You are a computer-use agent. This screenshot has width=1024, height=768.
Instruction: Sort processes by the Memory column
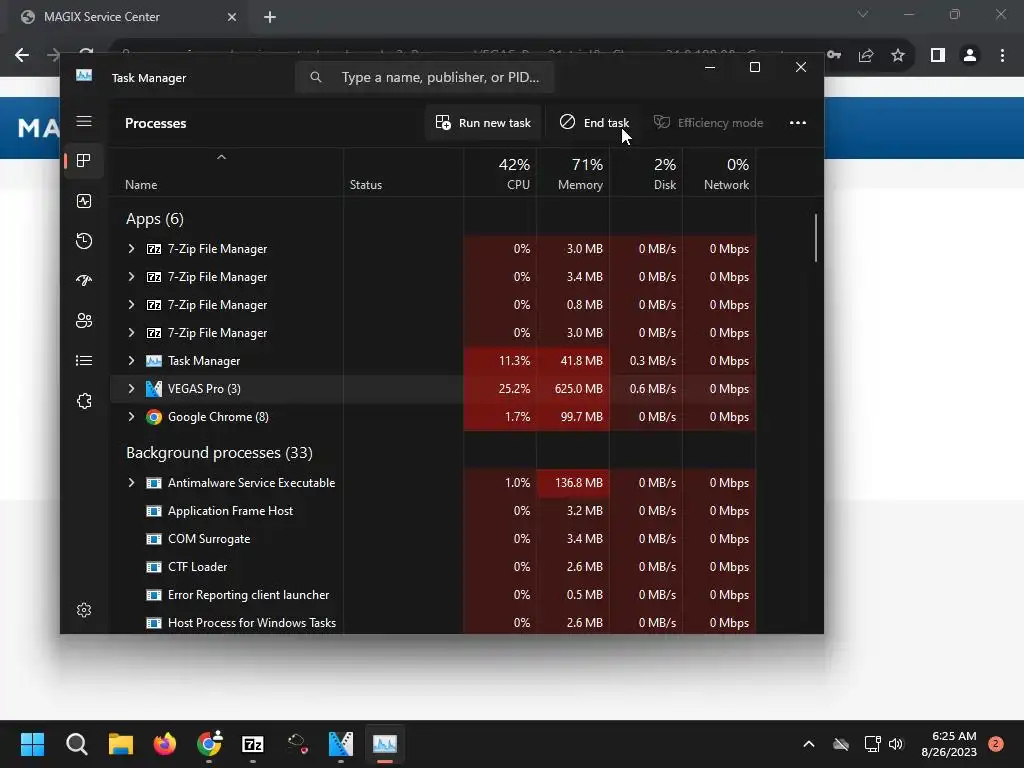[573, 173]
